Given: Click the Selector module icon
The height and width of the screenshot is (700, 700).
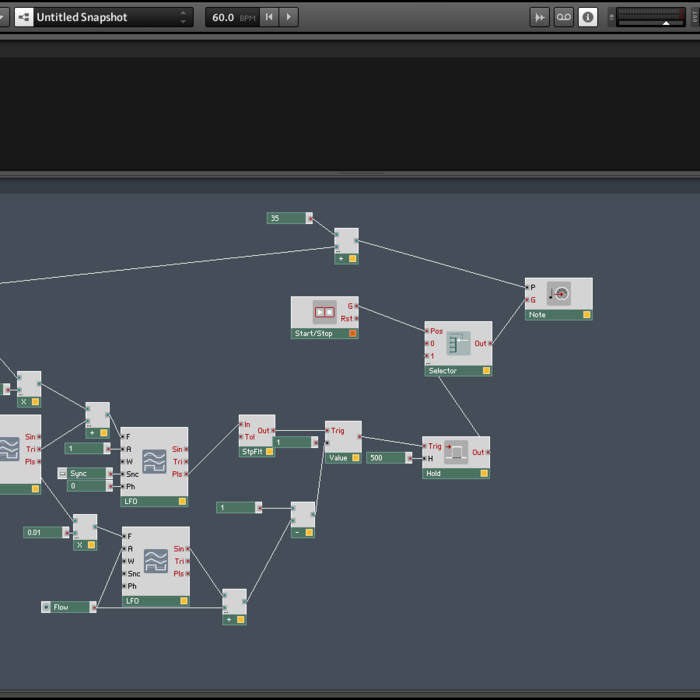Looking at the screenshot, I should [x=458, y=345].
